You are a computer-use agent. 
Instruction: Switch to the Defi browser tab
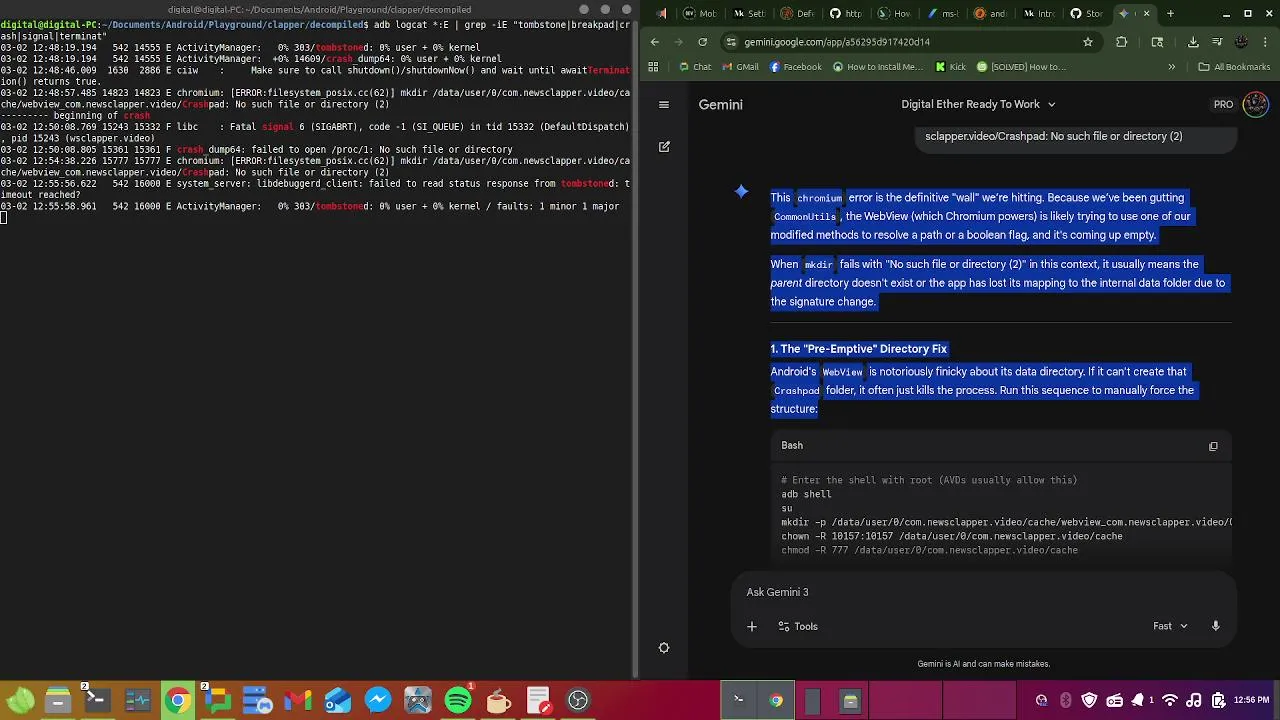(795, 14)
